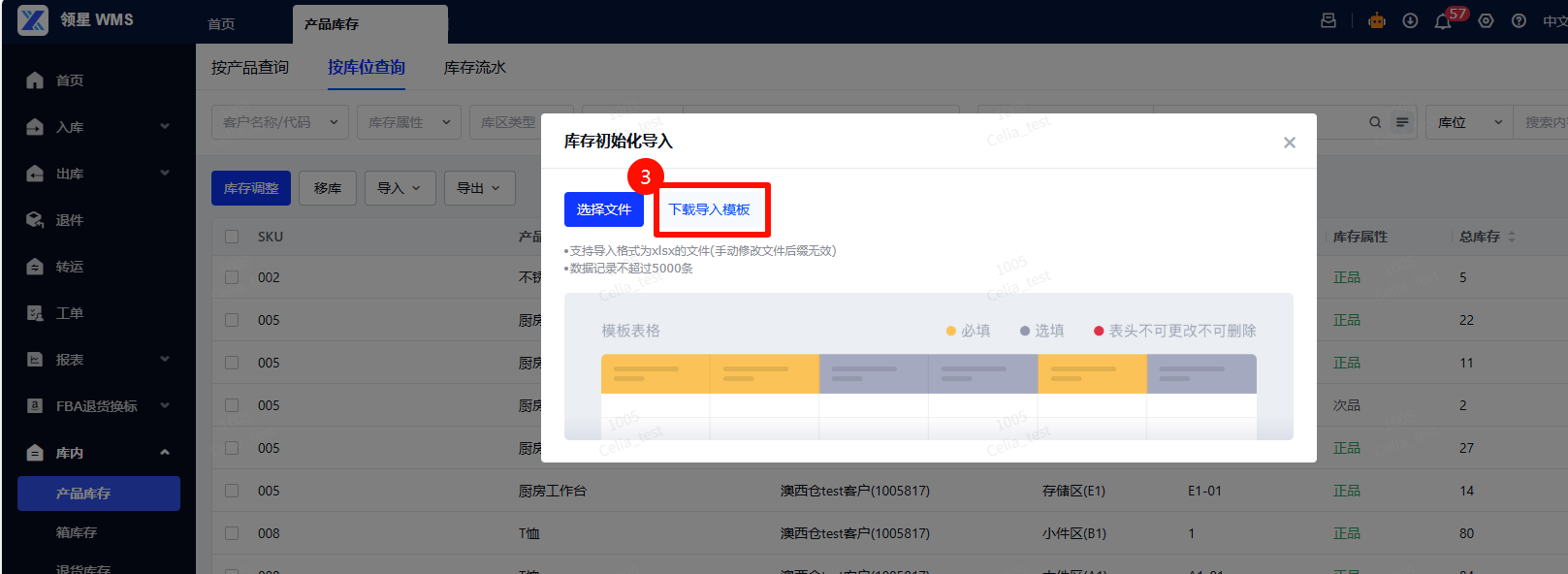Expand the FBA退货换标 sidebar chevron

pyautogui.click(x=165, y=405)
